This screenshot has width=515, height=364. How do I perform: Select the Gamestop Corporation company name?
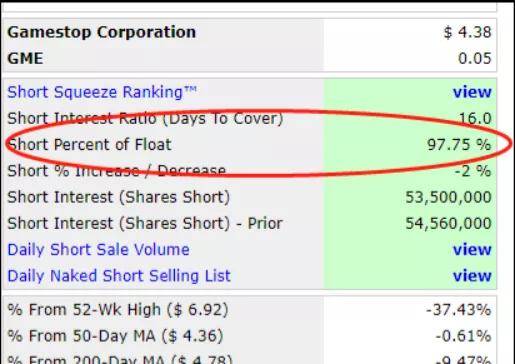pos(102,33)
